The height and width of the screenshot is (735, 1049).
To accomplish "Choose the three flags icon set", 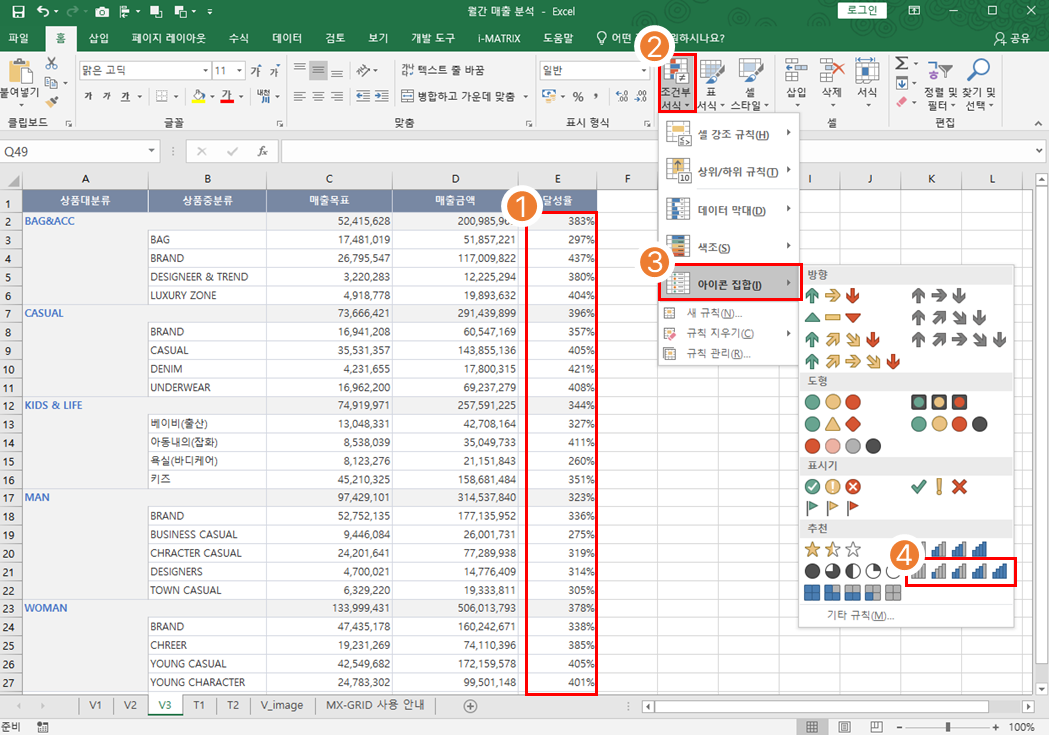I will point(832,508).
